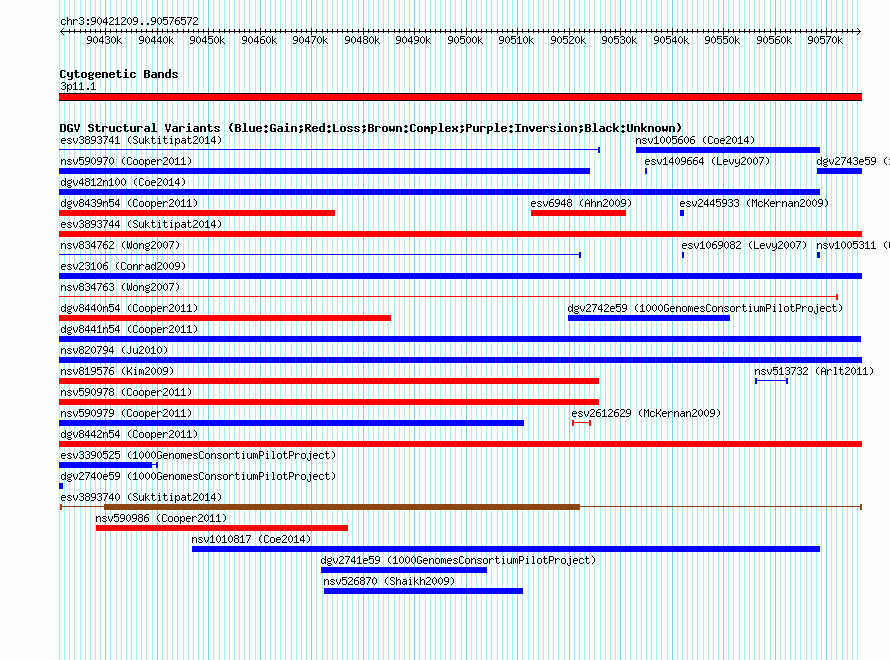Click nsv820794 (Ju2010) label
This screenshot has height=660, width=890.
114,350
